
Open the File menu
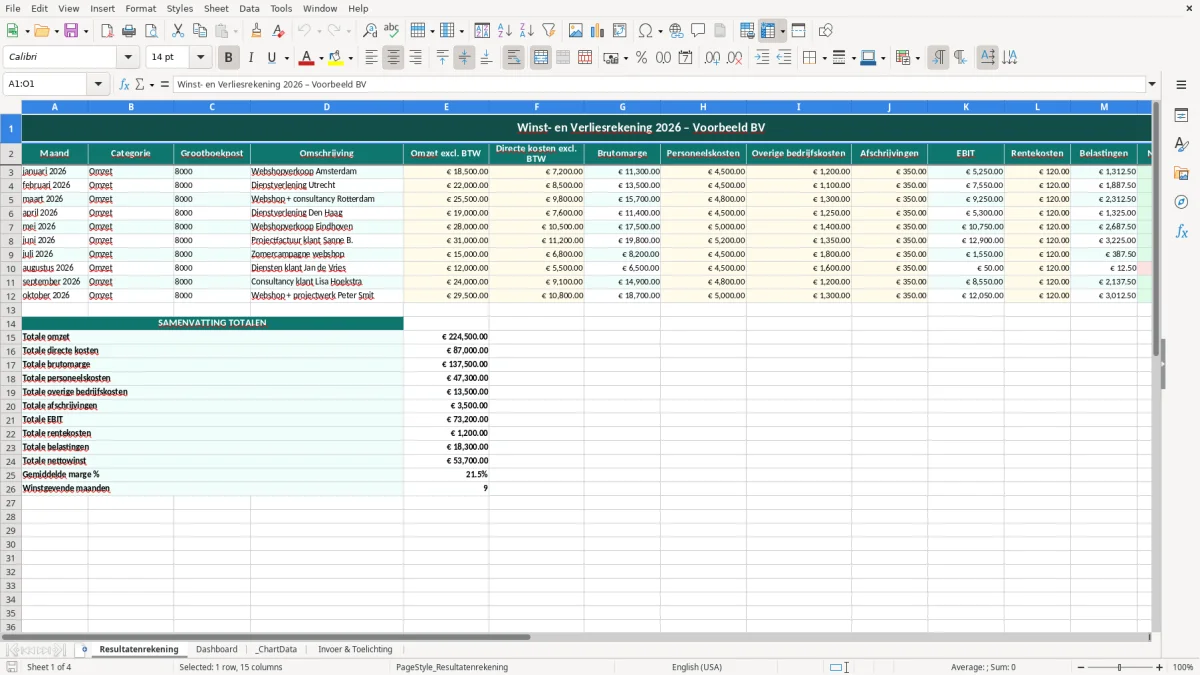[x=13, y=8]
